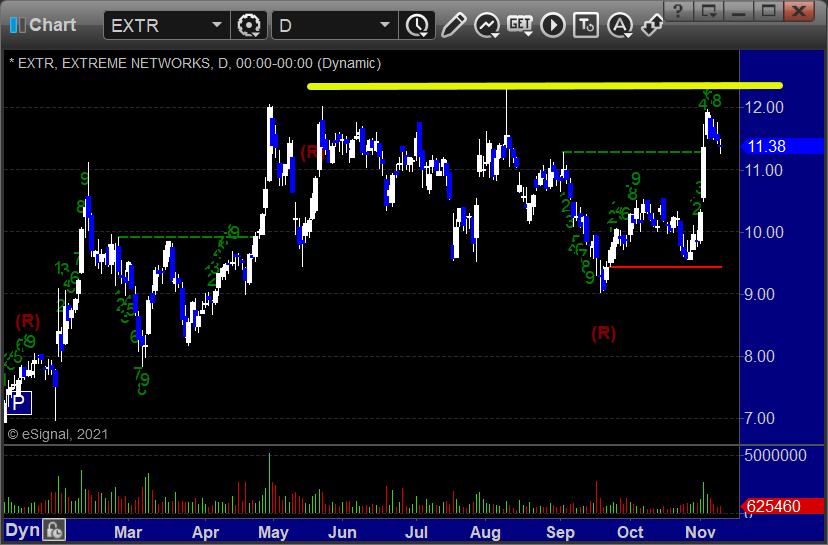Click the red (R) marker near September
Viewport: 828px width, 545px height.
point(604,333)
